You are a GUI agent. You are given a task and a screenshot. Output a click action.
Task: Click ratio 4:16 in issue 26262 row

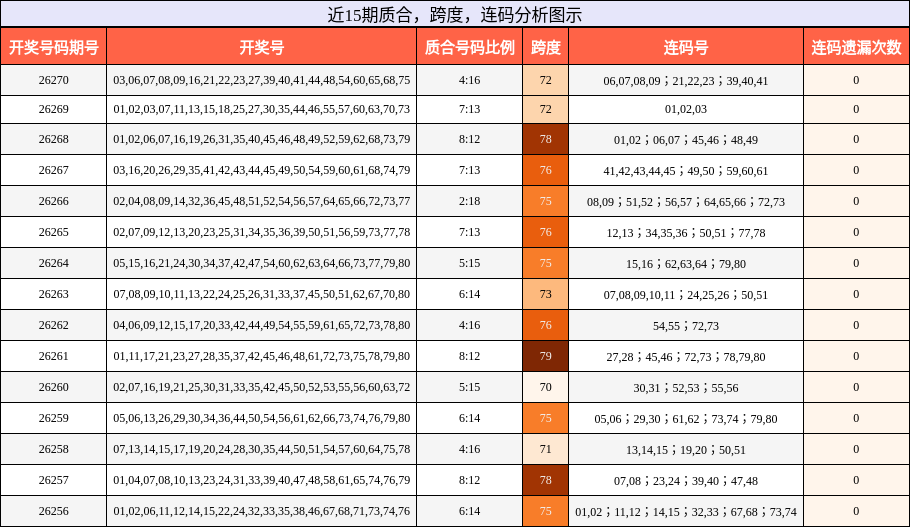point(470,325)
